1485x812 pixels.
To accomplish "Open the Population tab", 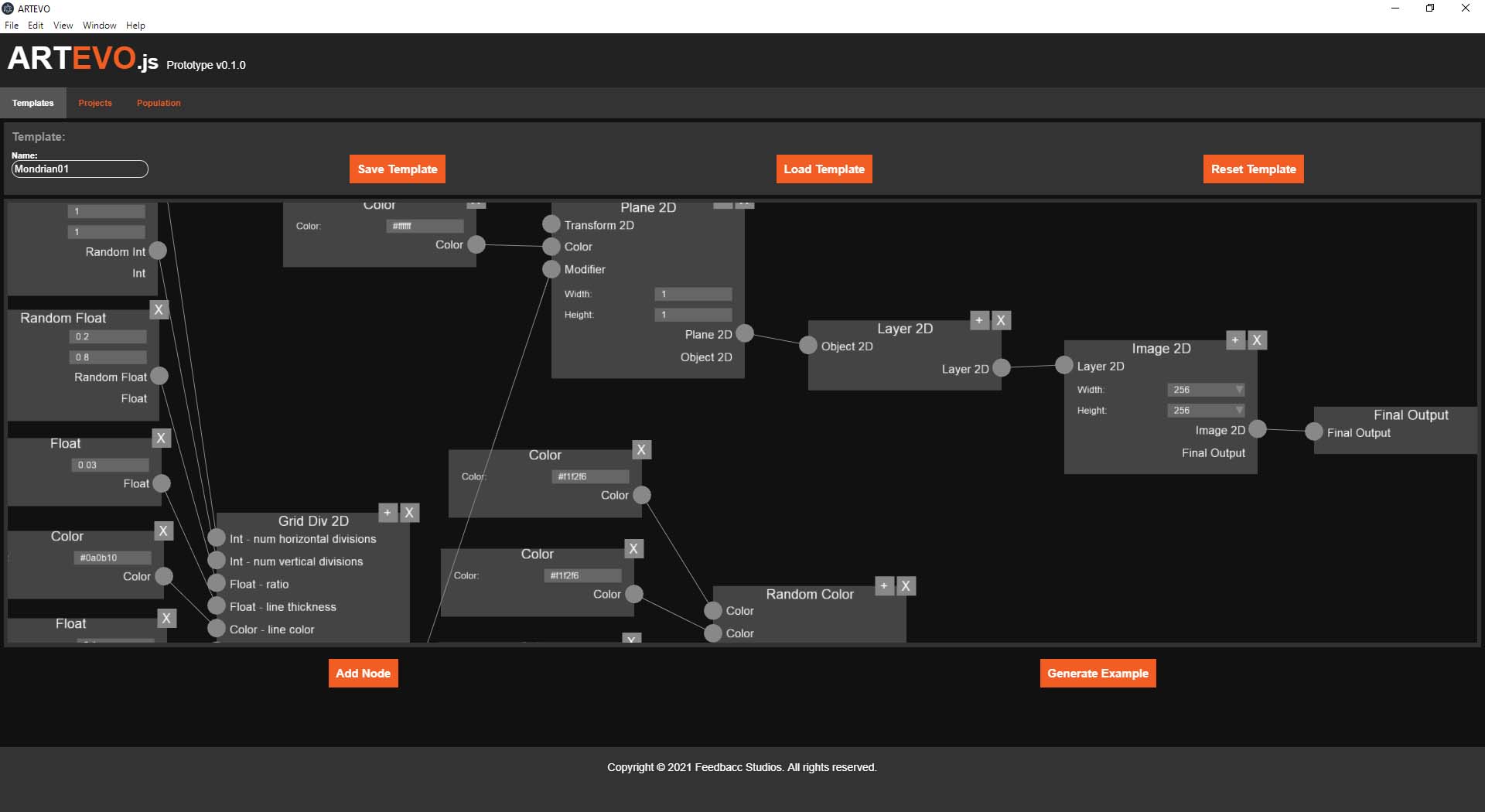I will (x=159, y=103).
